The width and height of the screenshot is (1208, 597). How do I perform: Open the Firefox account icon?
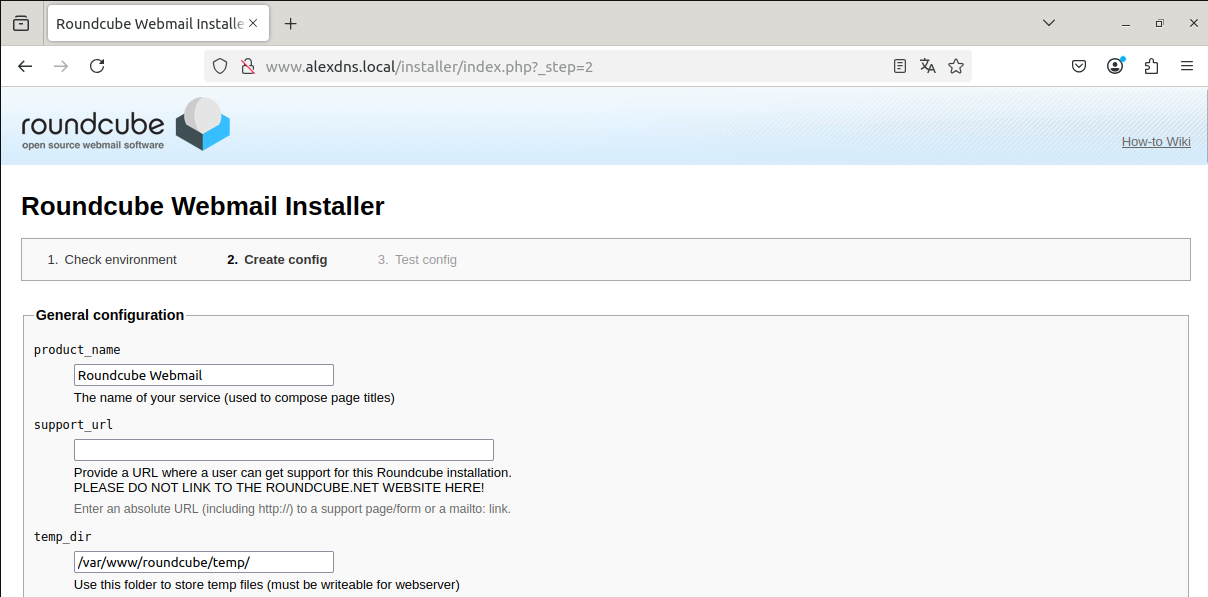1115,66
